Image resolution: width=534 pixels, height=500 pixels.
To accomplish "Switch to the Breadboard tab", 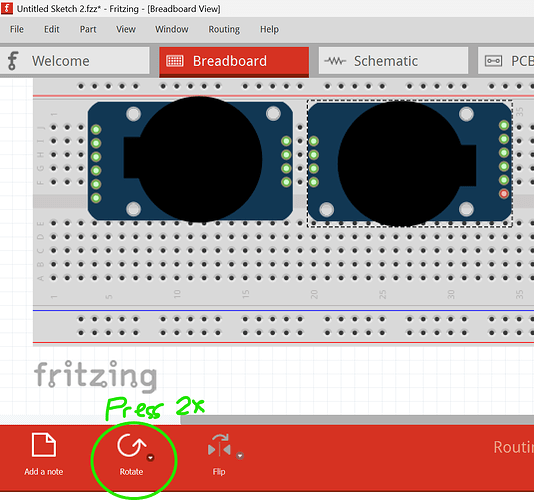I will (234, 61).
